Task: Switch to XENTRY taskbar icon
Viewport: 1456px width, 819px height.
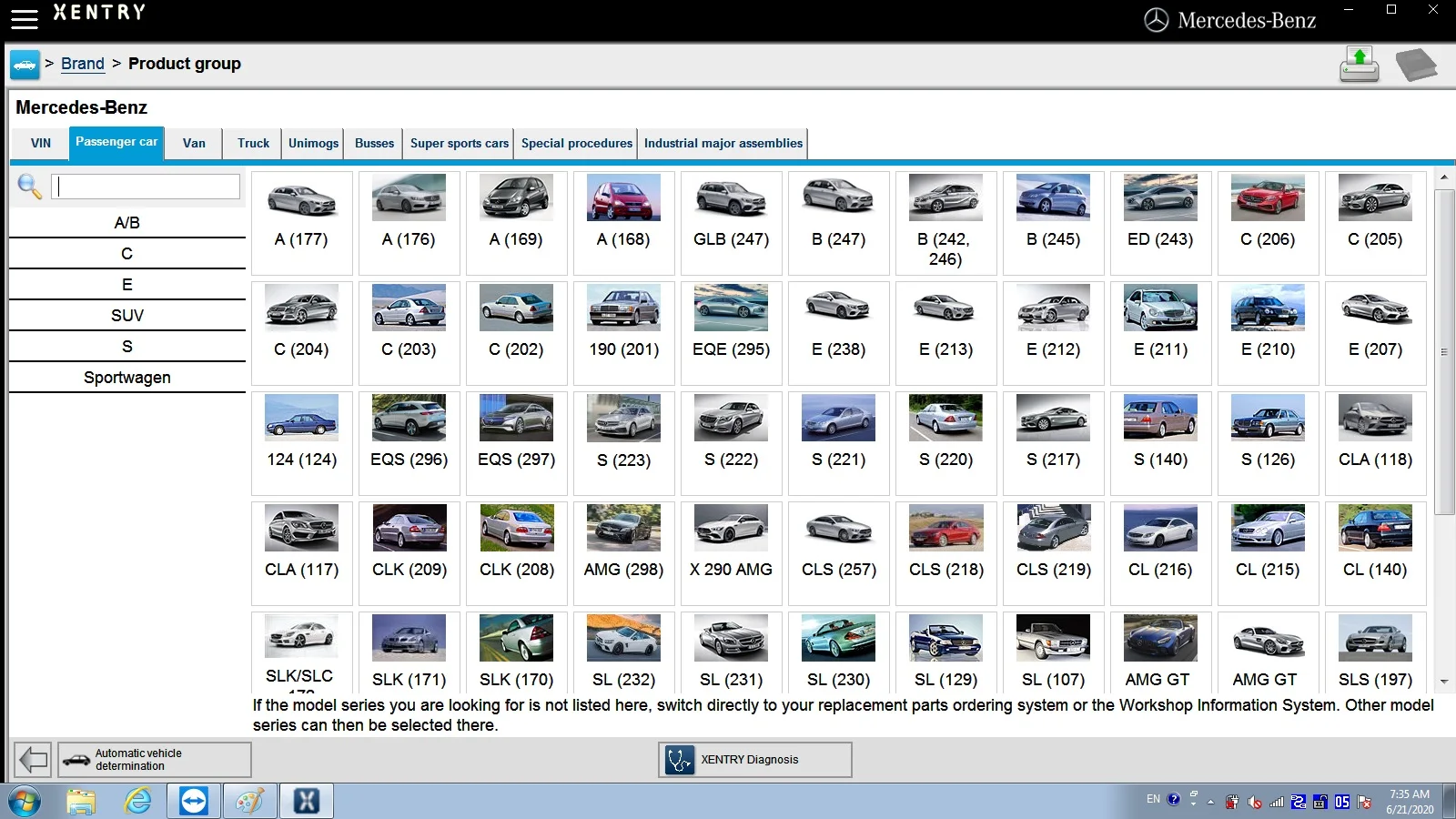Action: [307, 802]
